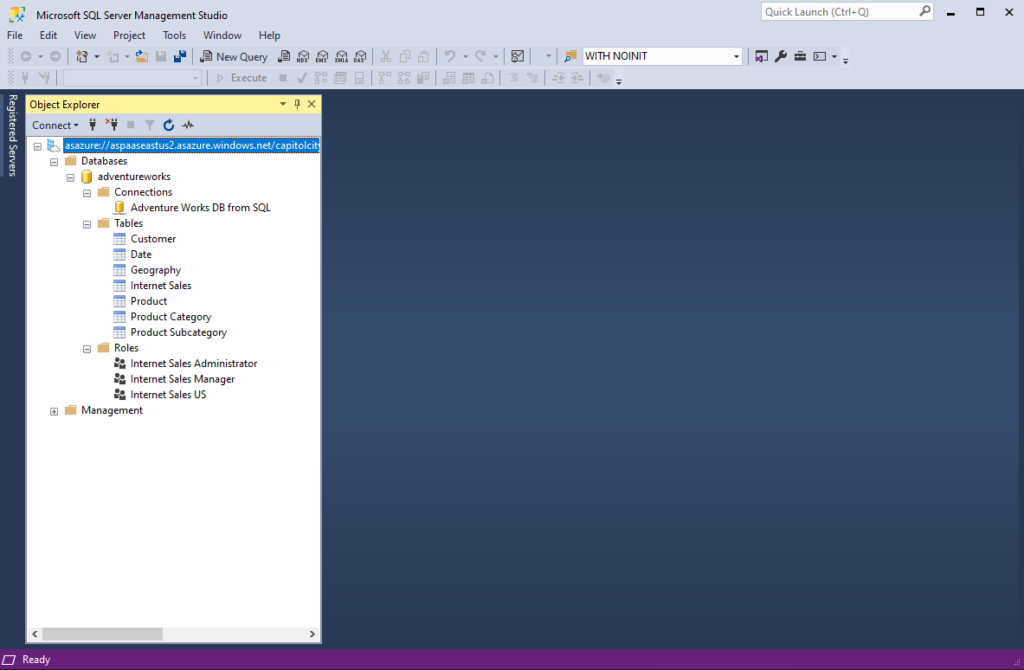Image resolution: width=1024 pixels, height=670 pixels.
Task: Create a new XMLA query
Action: [x=341, y=56]
